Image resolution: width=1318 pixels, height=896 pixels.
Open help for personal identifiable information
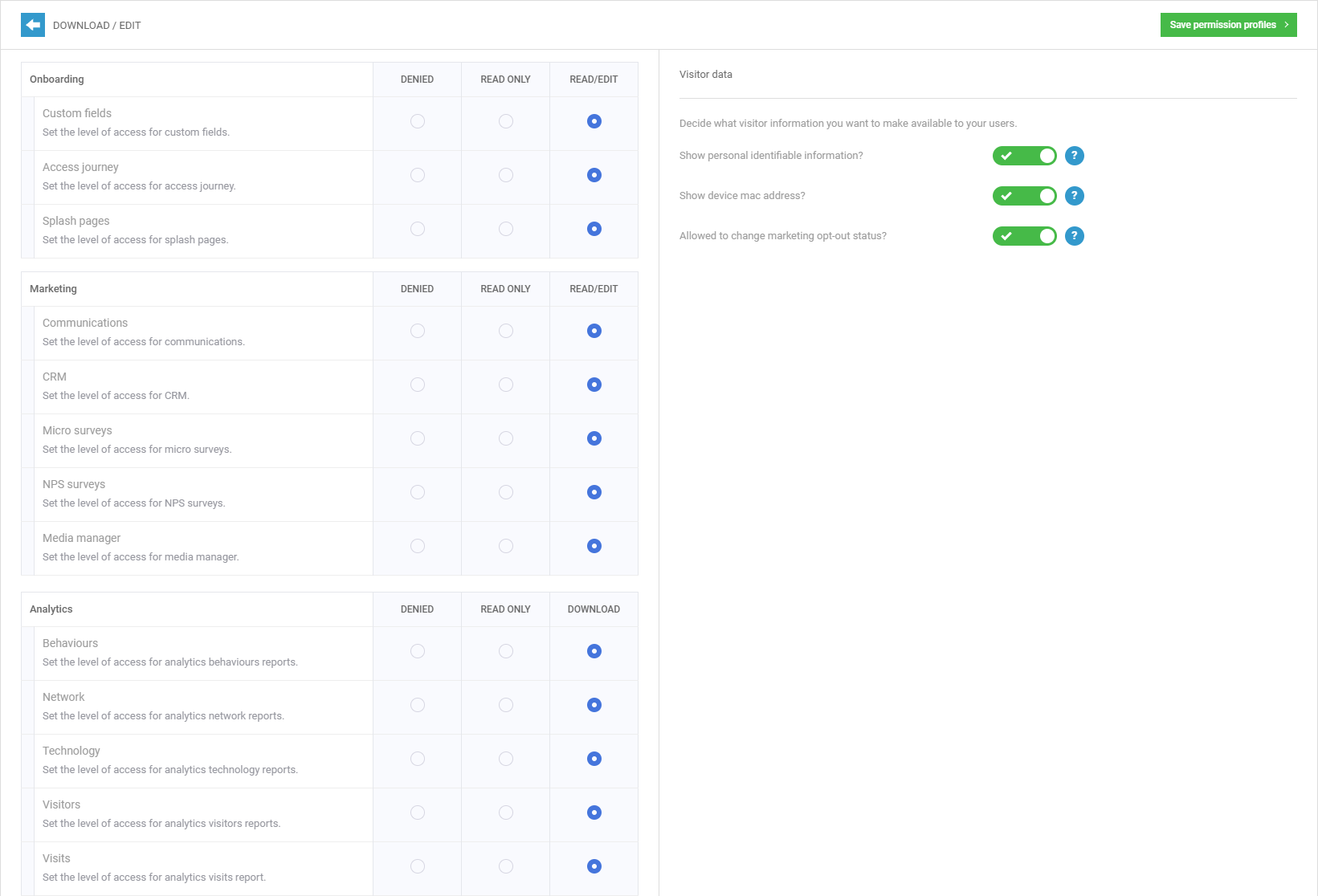tap(1075, 156)
